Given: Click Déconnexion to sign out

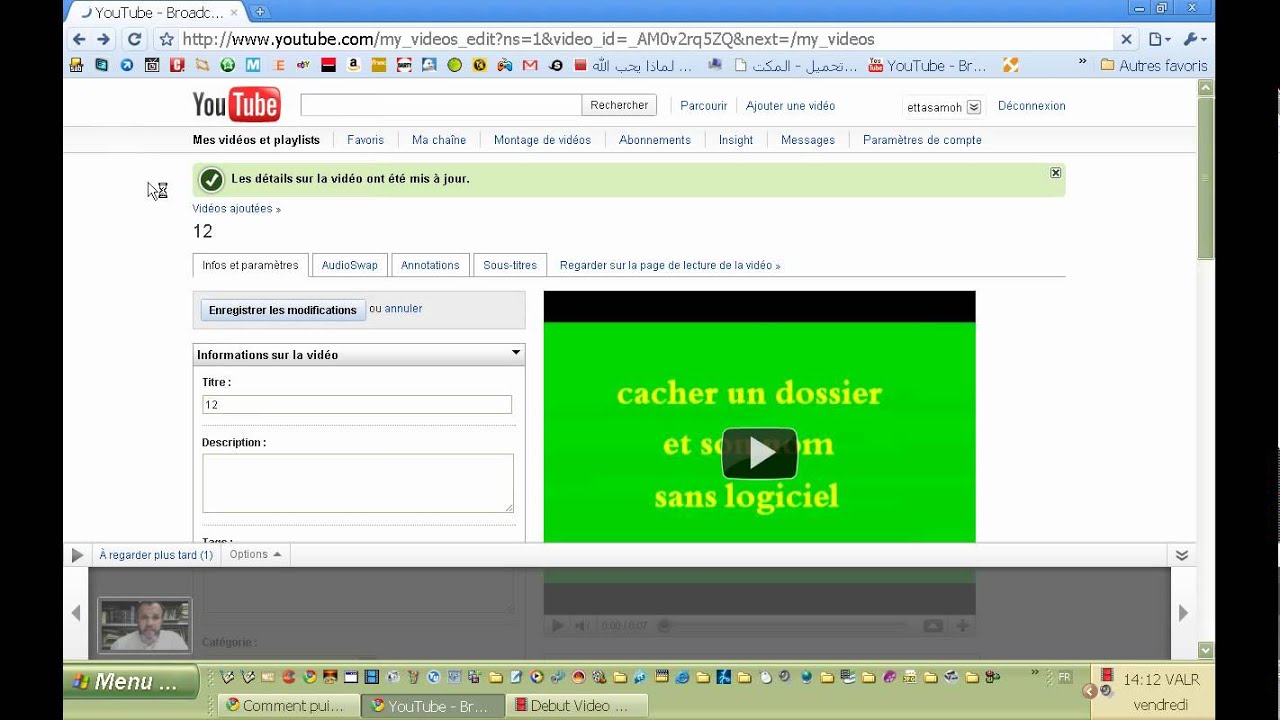Looking at the screenshot, I should pyautogui.click(x=1031, y=106).
